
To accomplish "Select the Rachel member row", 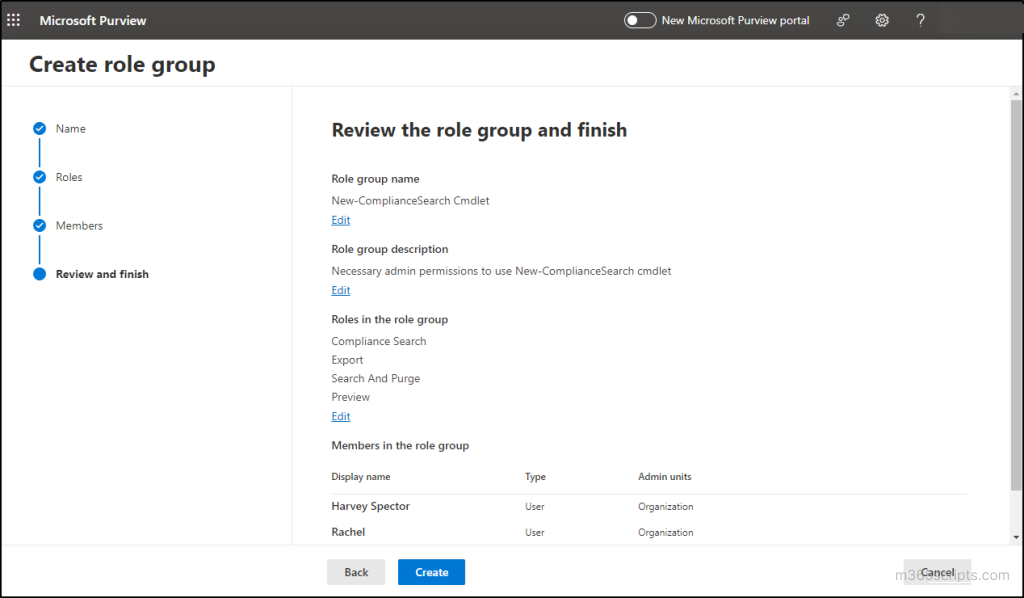I will [348, 531].
